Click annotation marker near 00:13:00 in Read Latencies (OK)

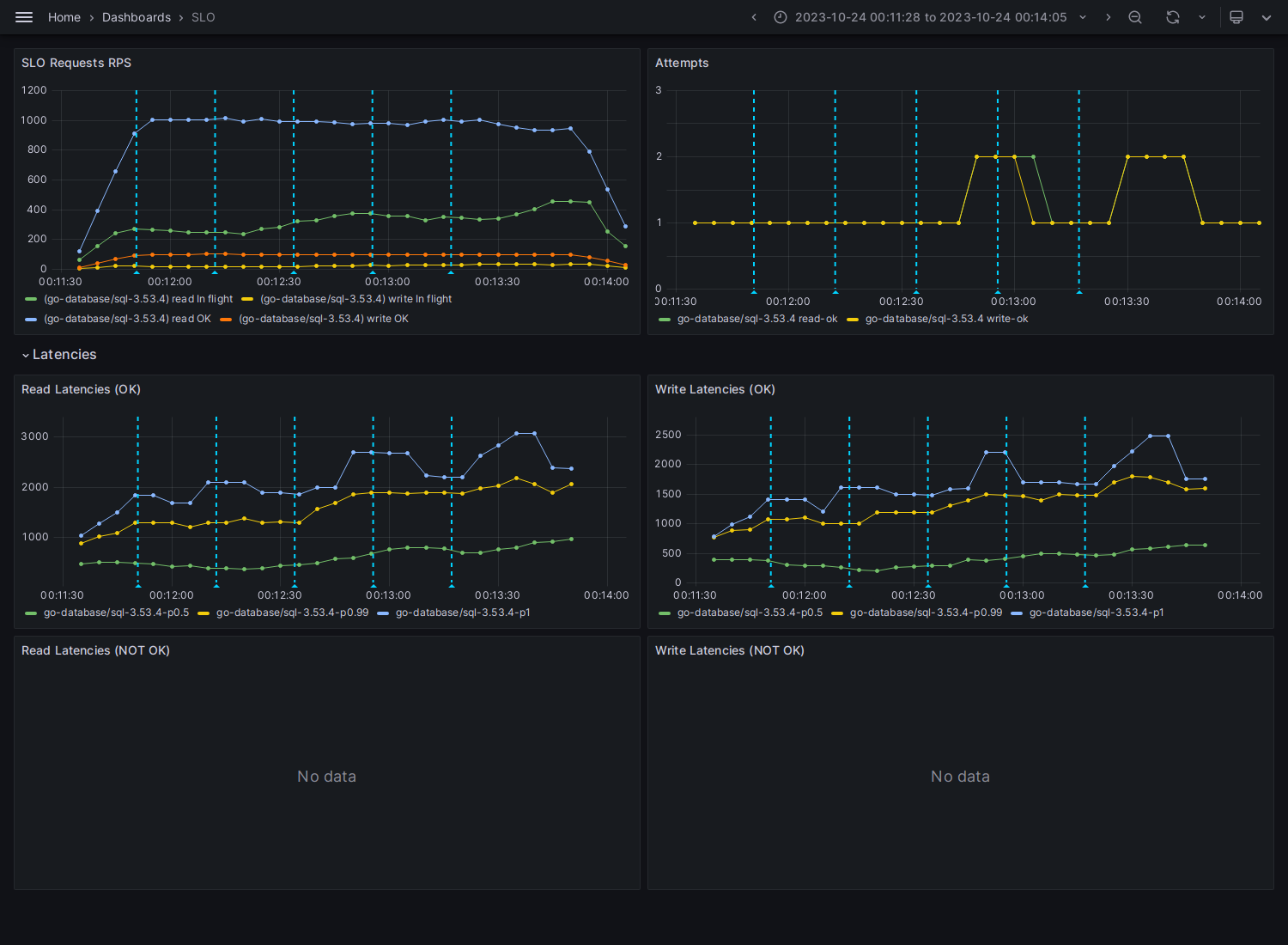coord(374,585)
